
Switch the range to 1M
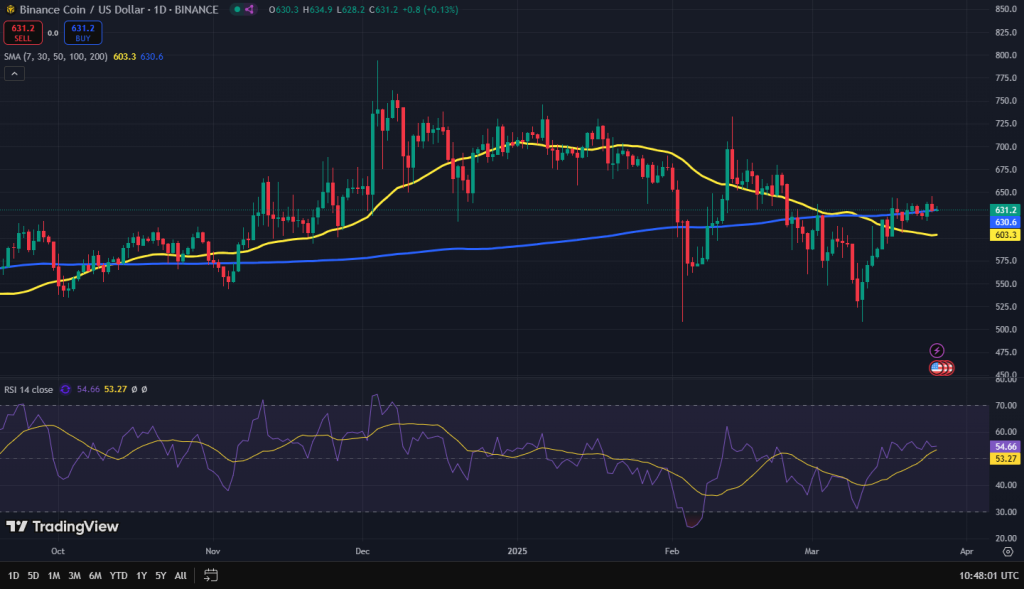(54, 576)
